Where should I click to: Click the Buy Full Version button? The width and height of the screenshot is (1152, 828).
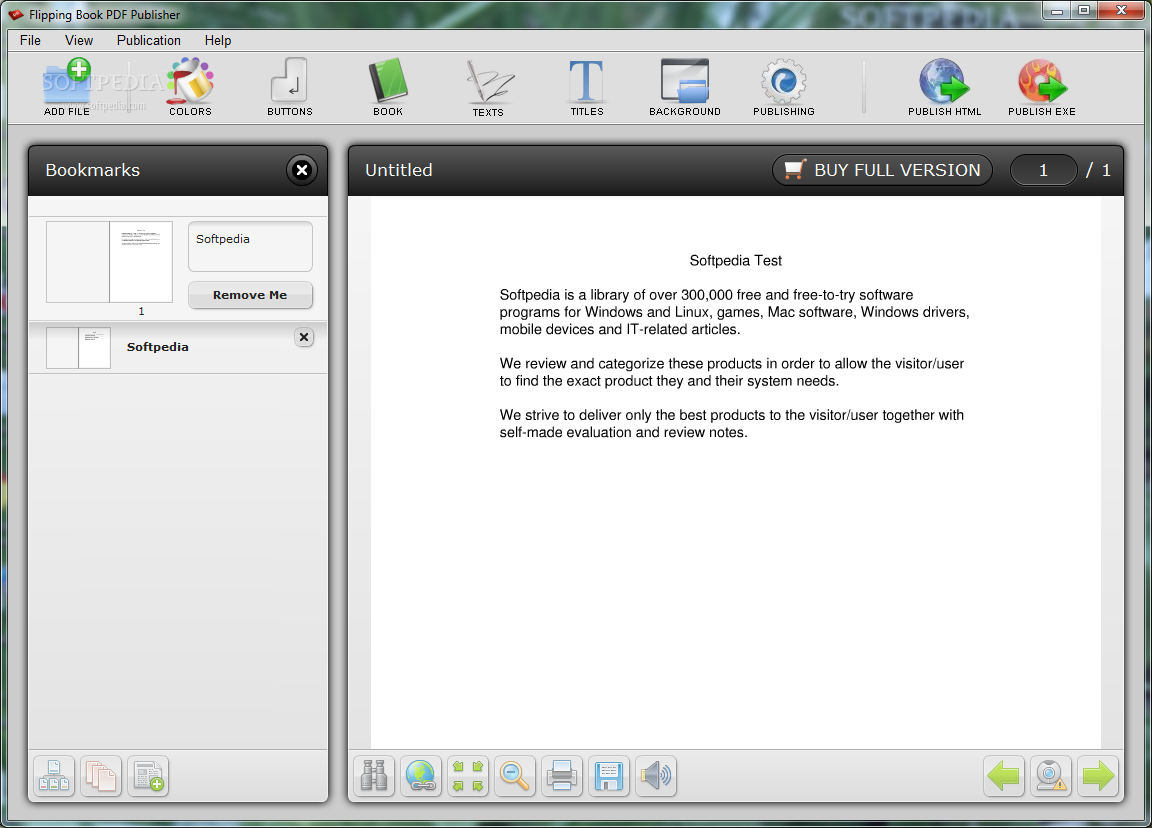coord(882,170)
